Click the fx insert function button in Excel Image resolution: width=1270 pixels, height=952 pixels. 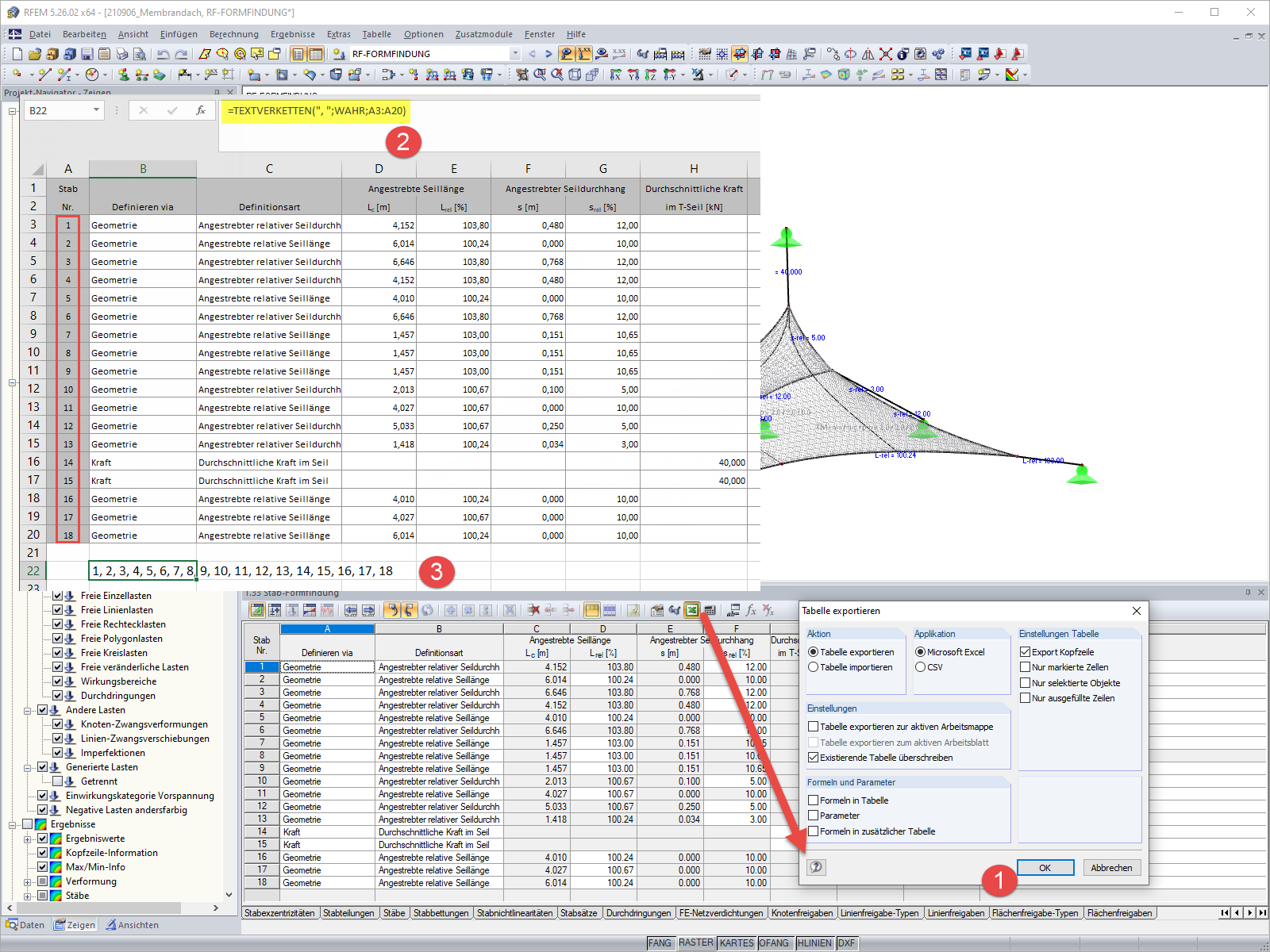click(201, 110)
